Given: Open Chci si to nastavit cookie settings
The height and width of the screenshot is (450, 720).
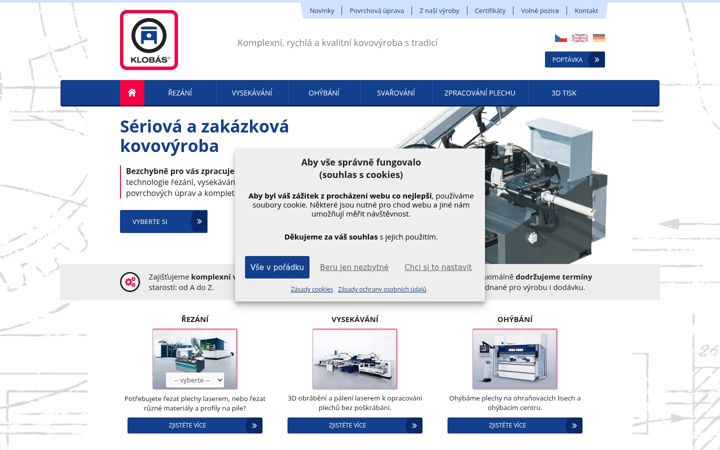Looking at the screenshot, I should (438, 267).
